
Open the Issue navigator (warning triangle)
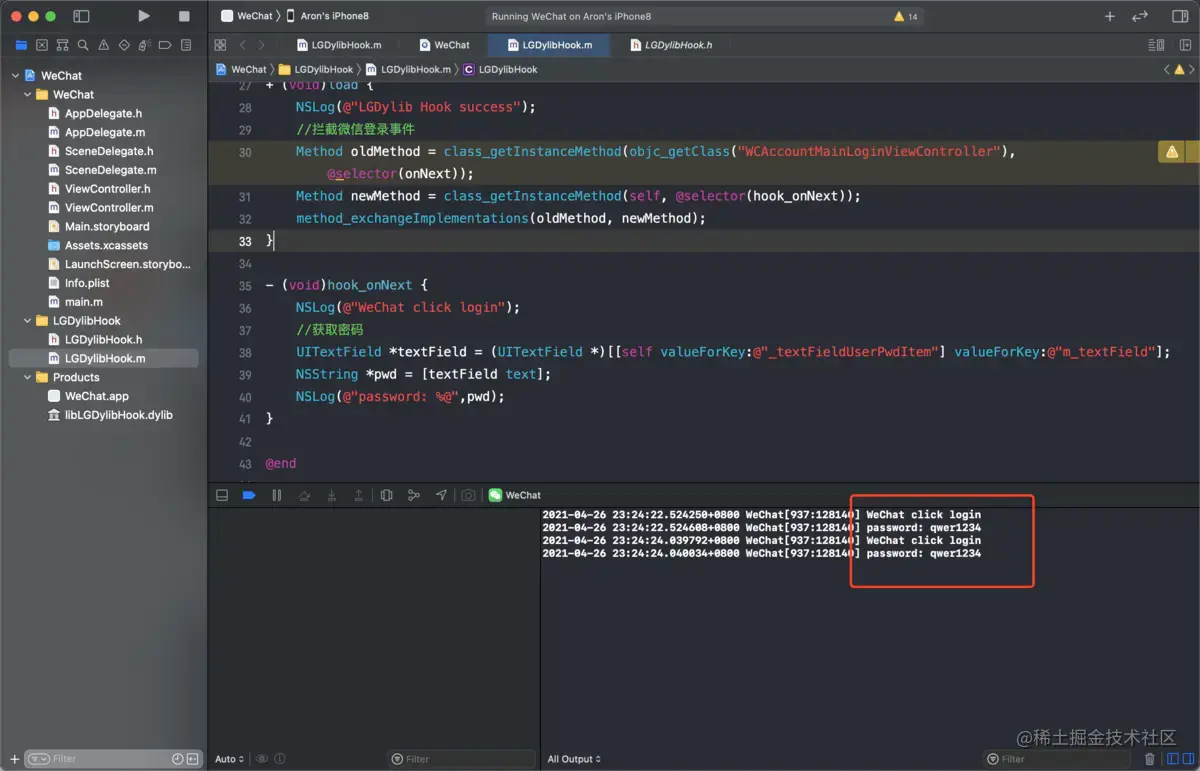(x=103, y=45)
